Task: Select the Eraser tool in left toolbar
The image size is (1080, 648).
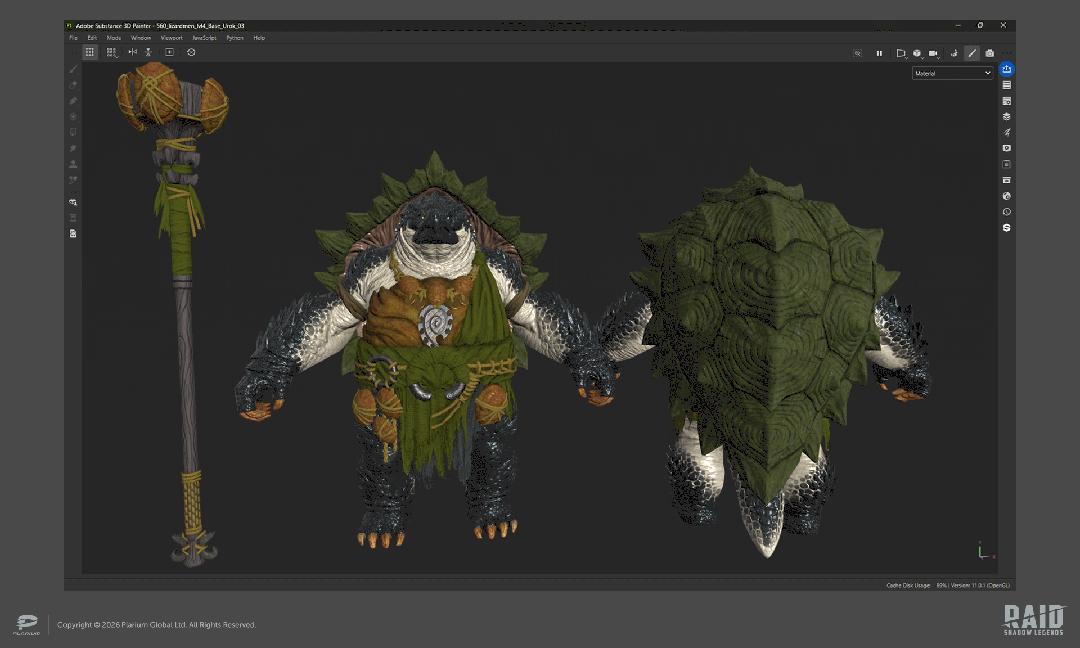Action: point(73,85)
